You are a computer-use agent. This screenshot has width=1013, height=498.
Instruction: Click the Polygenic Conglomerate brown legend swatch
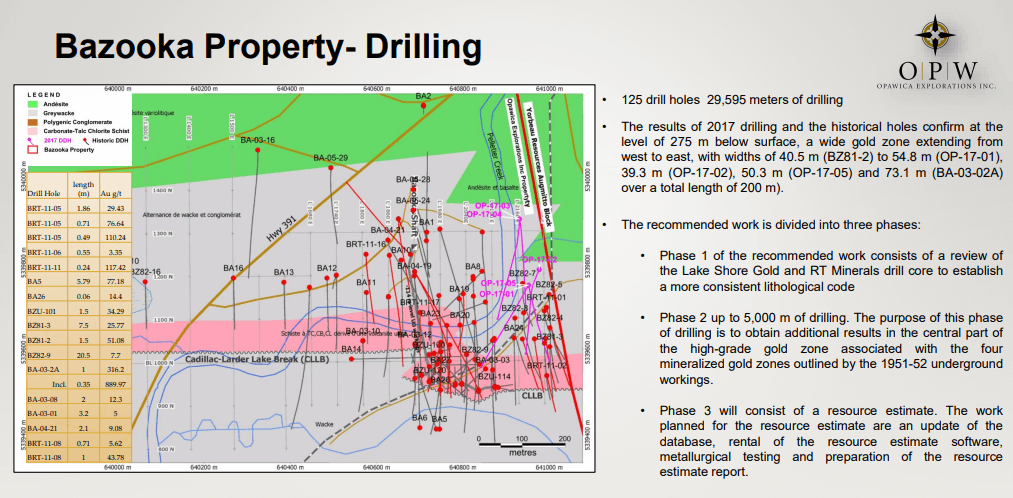tap(33, 121)
